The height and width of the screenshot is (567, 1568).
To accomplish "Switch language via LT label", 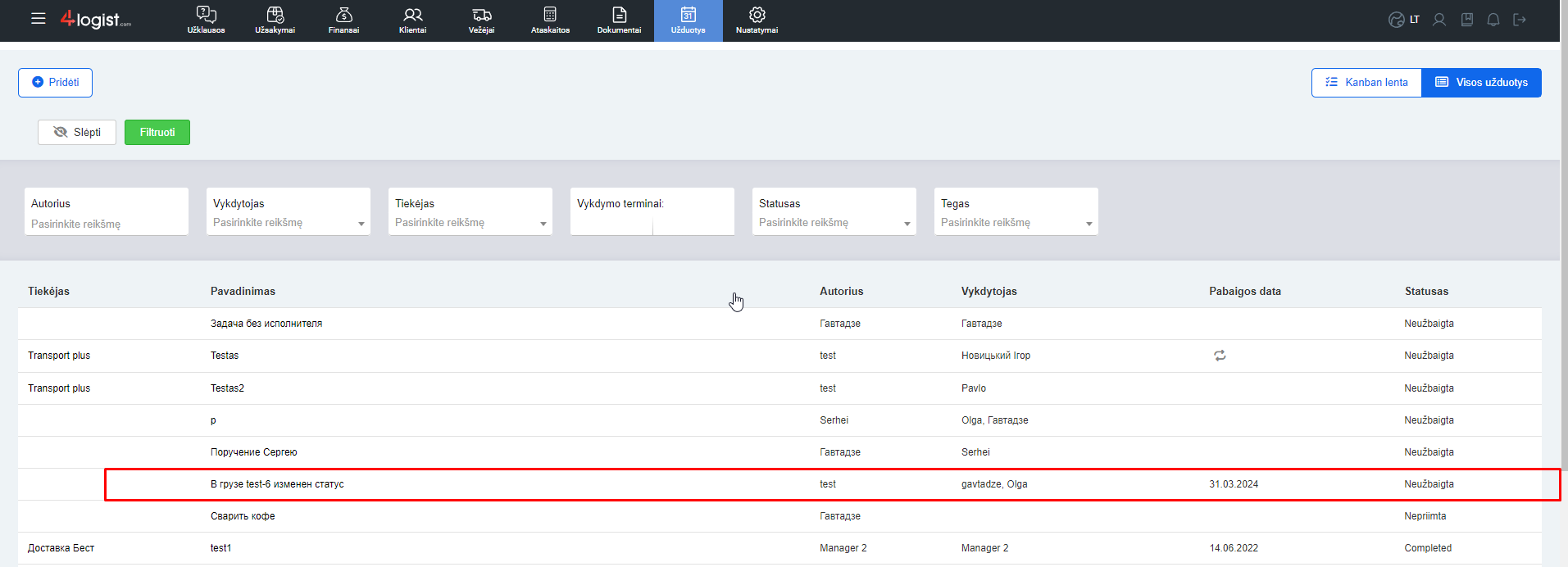I will [x=1415, y=20].
